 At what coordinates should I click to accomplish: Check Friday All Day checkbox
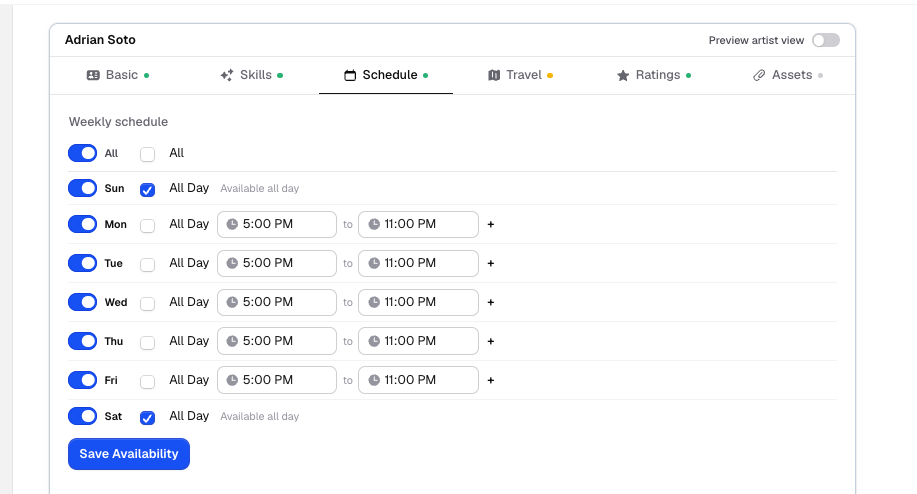[147, 382]
